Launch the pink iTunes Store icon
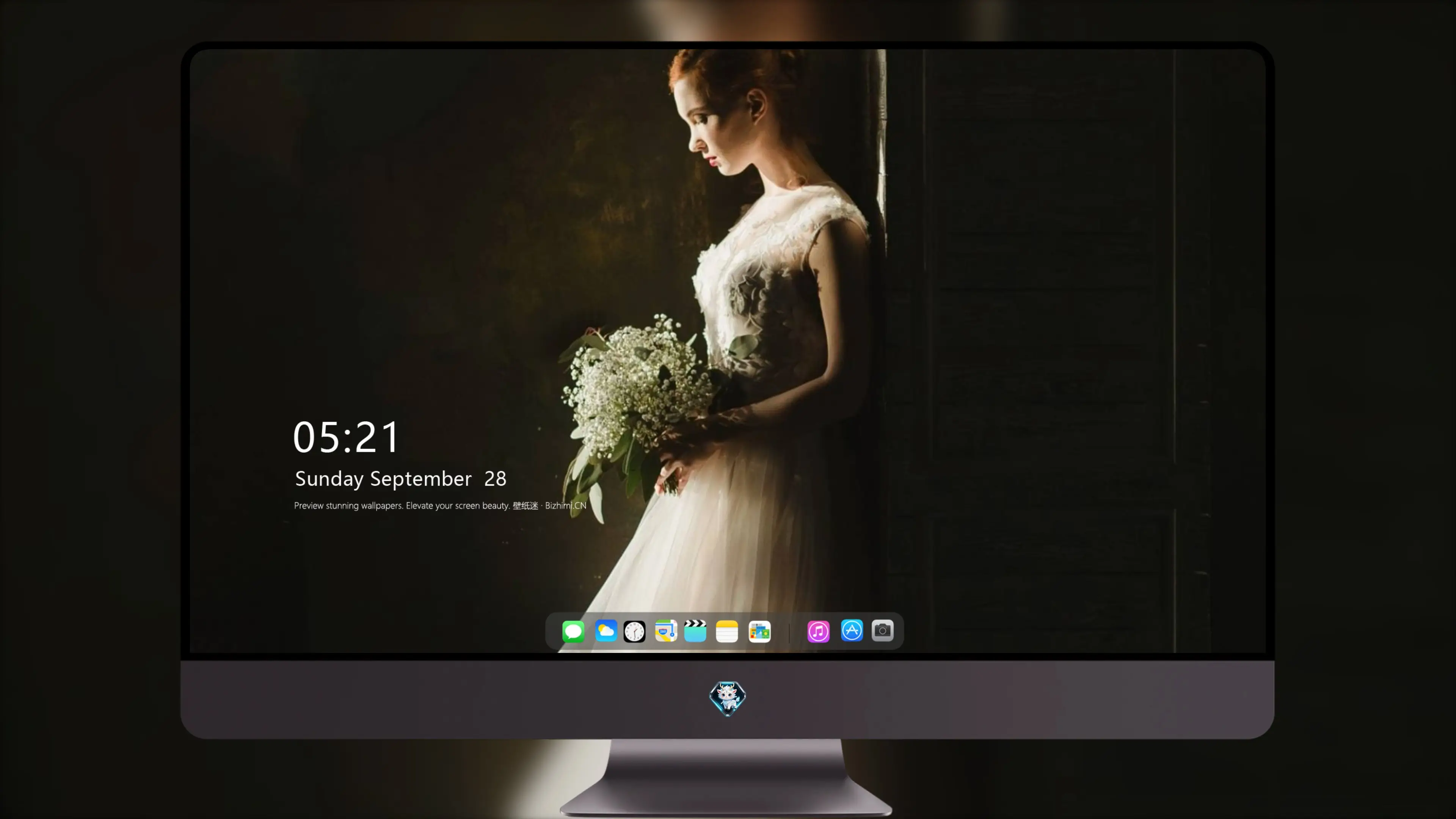The width and height of the screenshot is (1456, 819). point(819,631)
